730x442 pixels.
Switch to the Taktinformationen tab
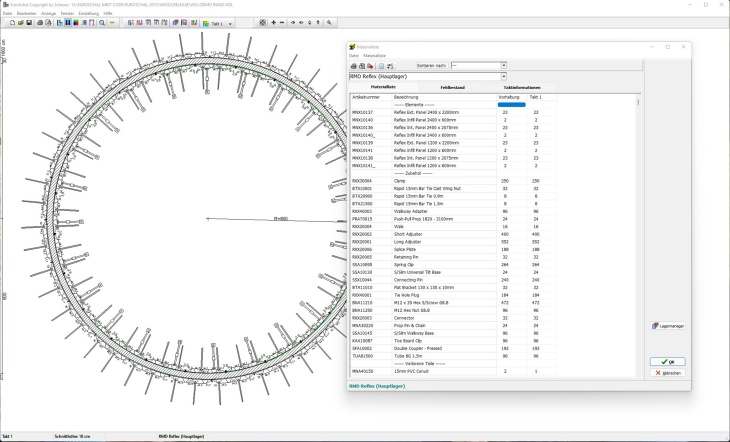click(x=523, y=88)
